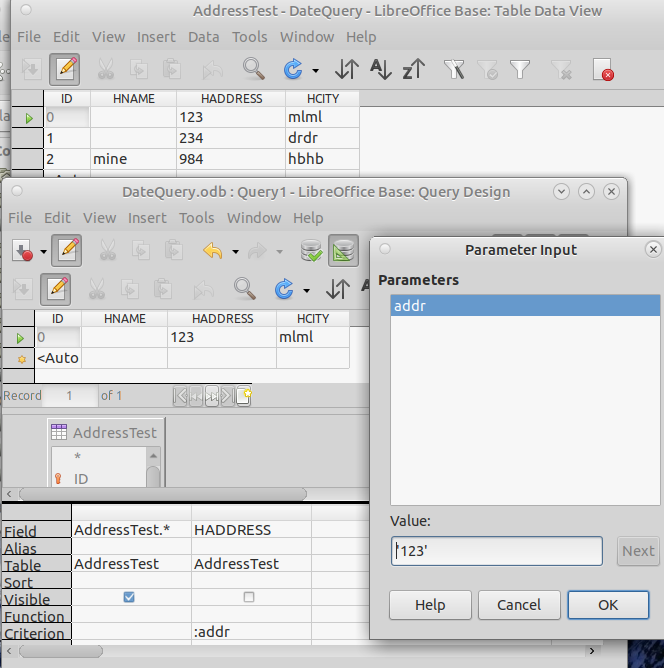Toggle Edit Data in Table Data View toolbar
This screenshot has width=664, height=668.
coord(64,69)
